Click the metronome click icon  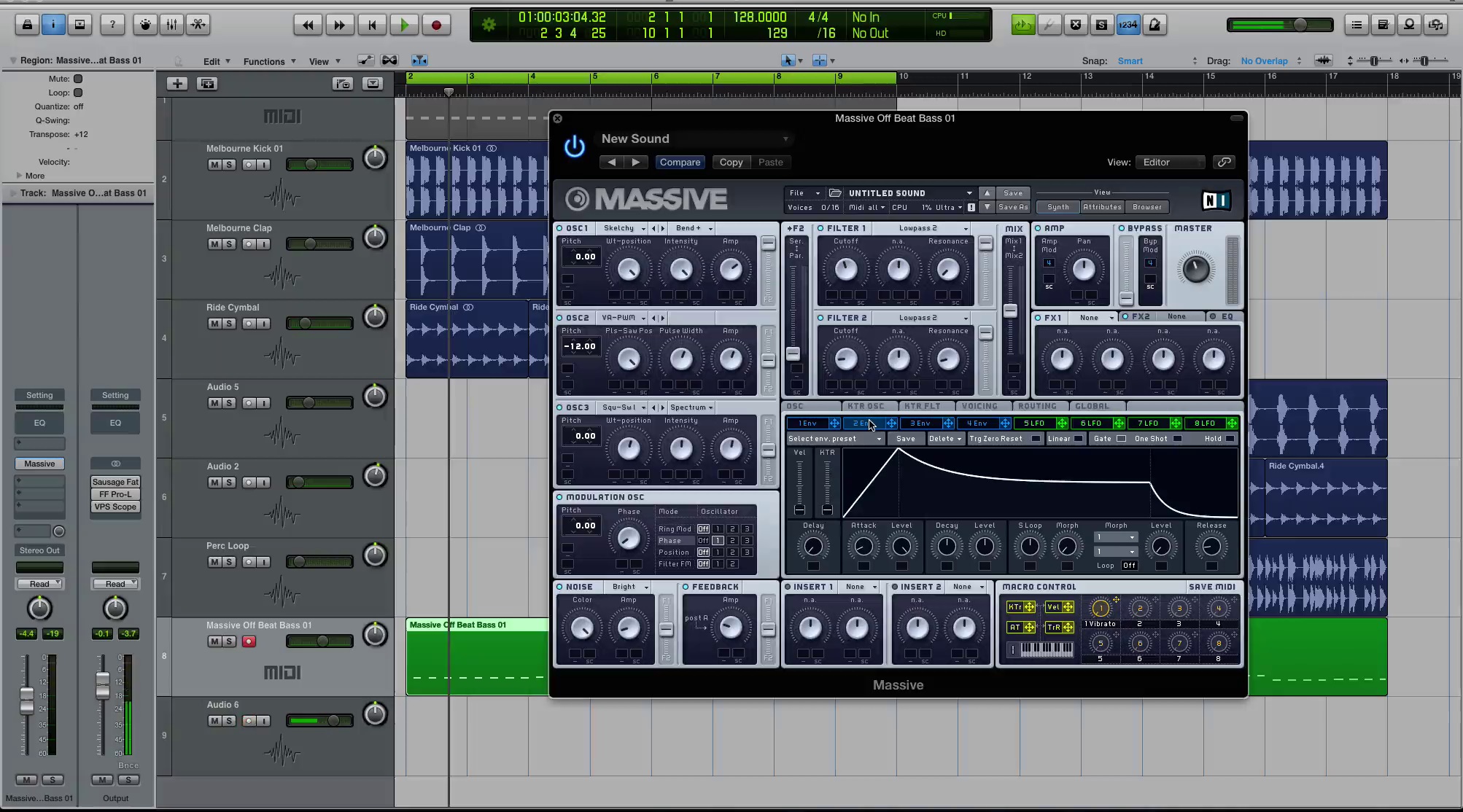tap(1155, 25)
